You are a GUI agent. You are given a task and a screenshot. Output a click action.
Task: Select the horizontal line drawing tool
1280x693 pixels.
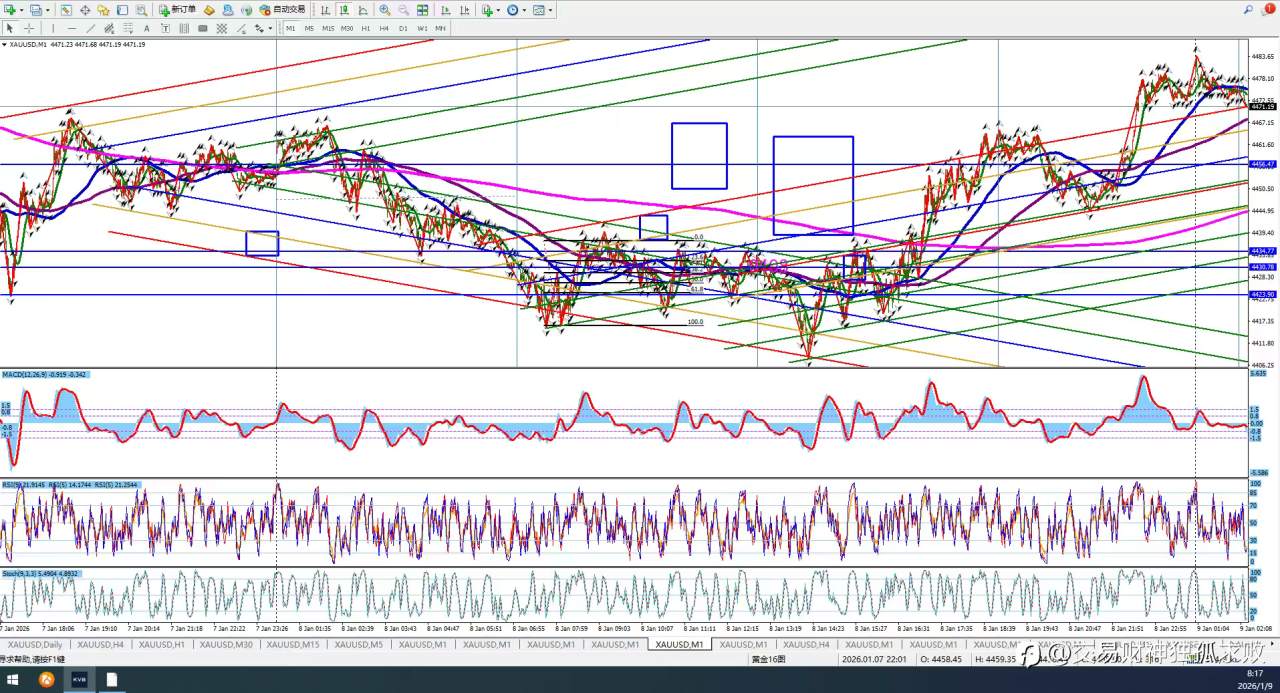click(x=72, y=28)
